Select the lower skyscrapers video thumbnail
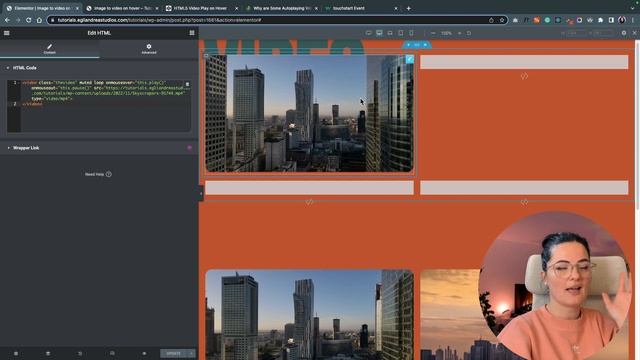Viewport: 640px width, 360px height. point(309,314)
